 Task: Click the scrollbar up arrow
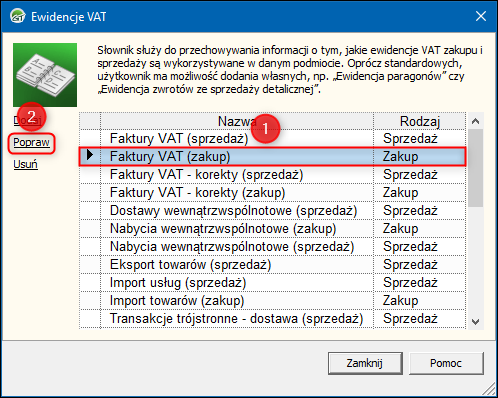(x=476, y=121)
